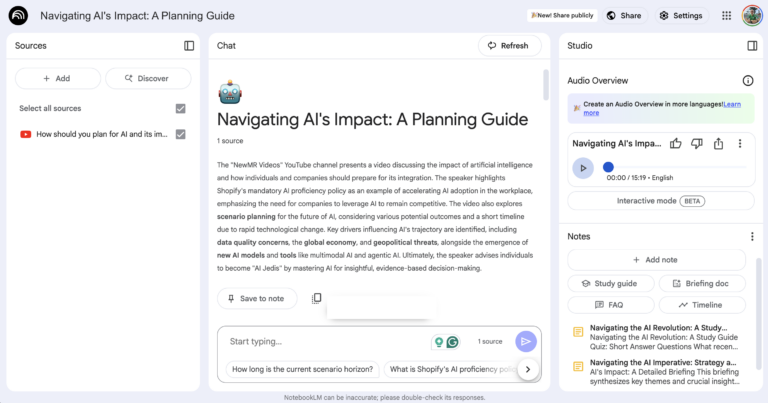Viewport: 768px width, 403px height.
Task: Show next suggested questions chevron
Action: [528, 369]
